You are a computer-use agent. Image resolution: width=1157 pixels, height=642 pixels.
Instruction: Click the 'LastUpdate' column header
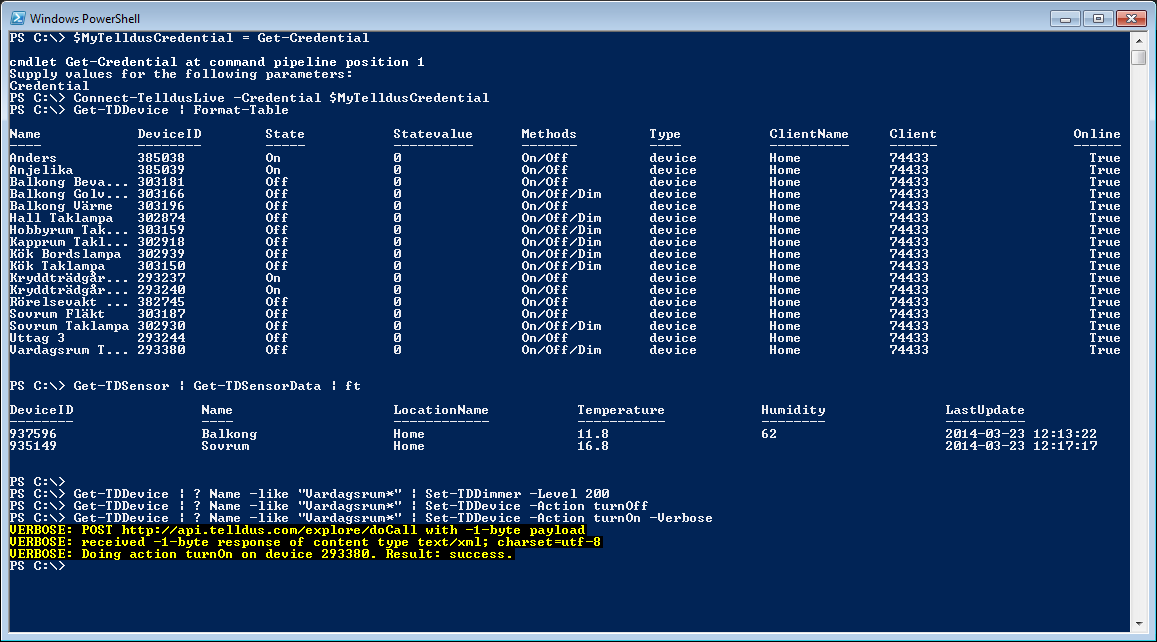[984, 410]
